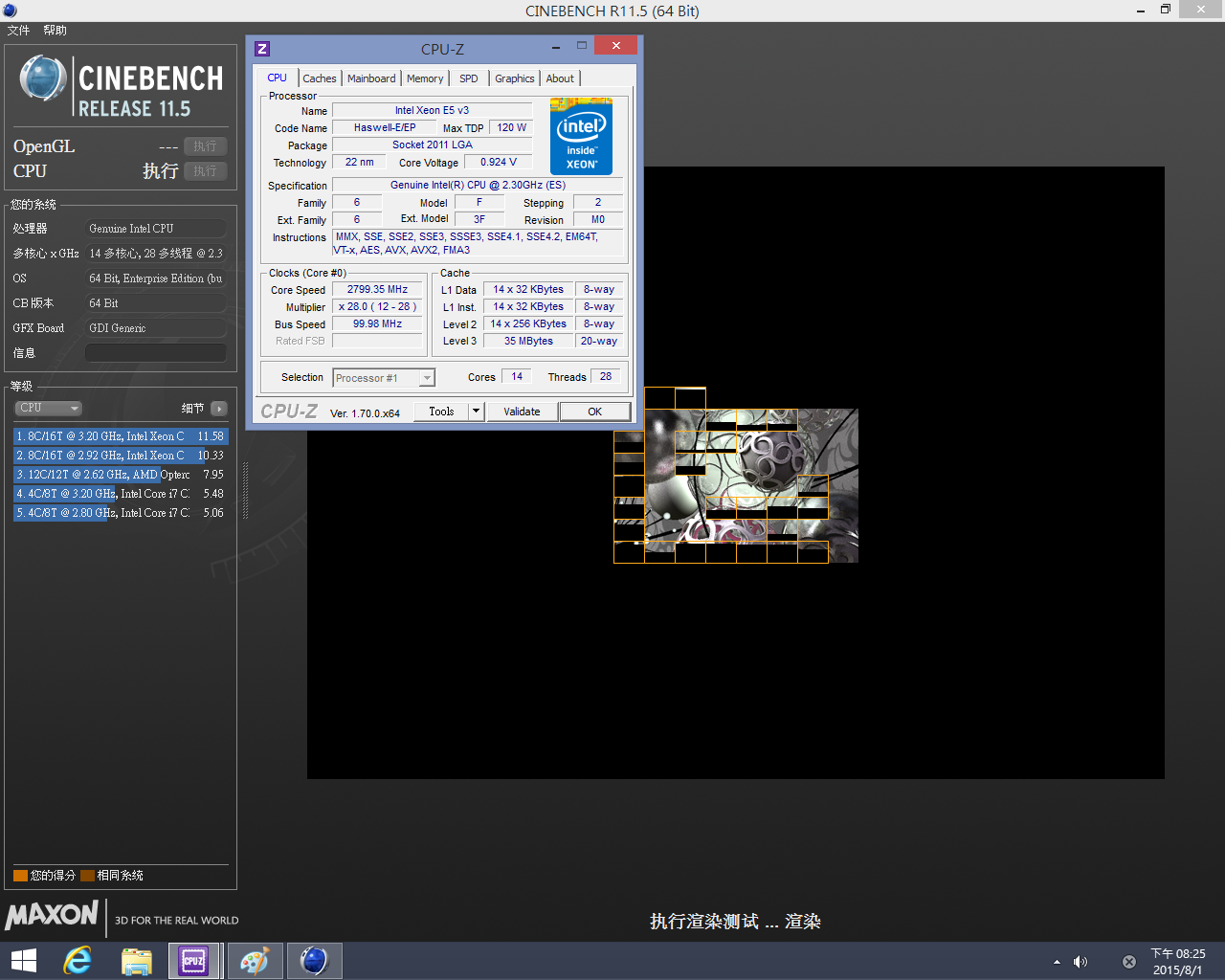Select the CPU tab in CPU-Z
Image resolution: width=1225 pixels, height=980 pixels.
[x=278, y=78]
